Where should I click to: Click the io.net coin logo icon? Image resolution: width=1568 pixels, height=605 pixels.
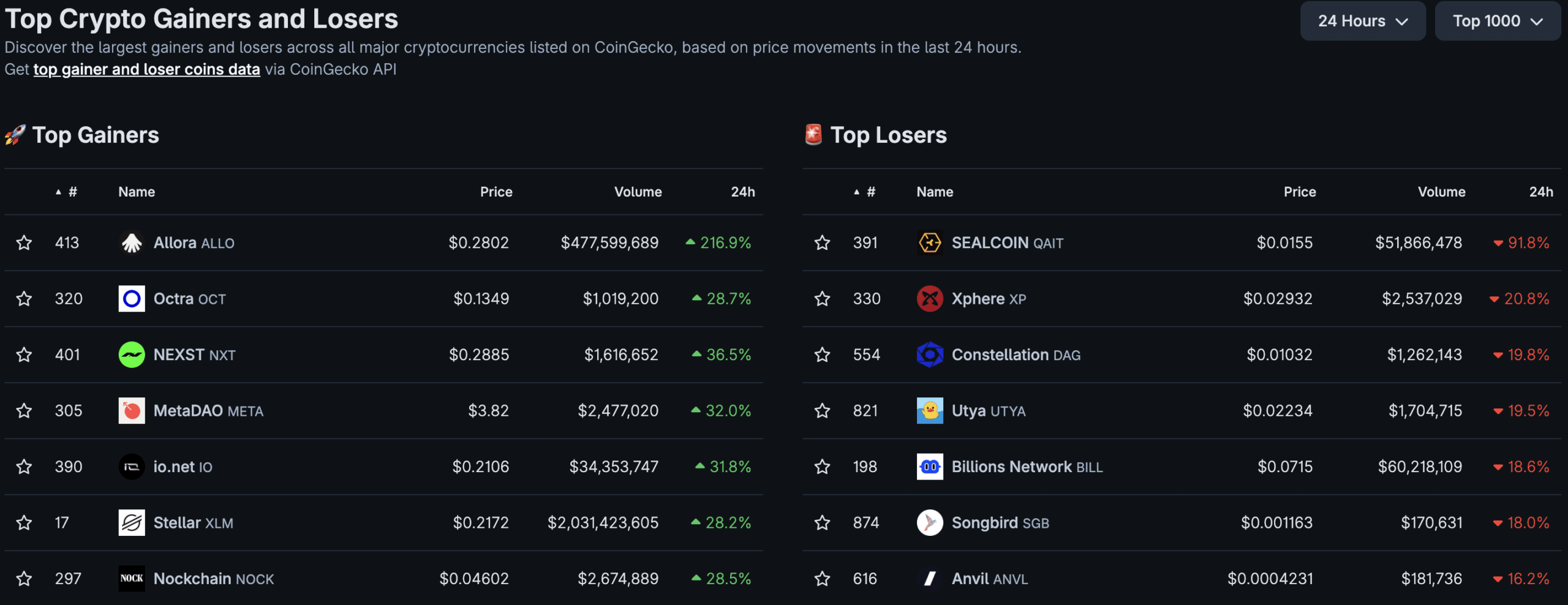[132, 467]
